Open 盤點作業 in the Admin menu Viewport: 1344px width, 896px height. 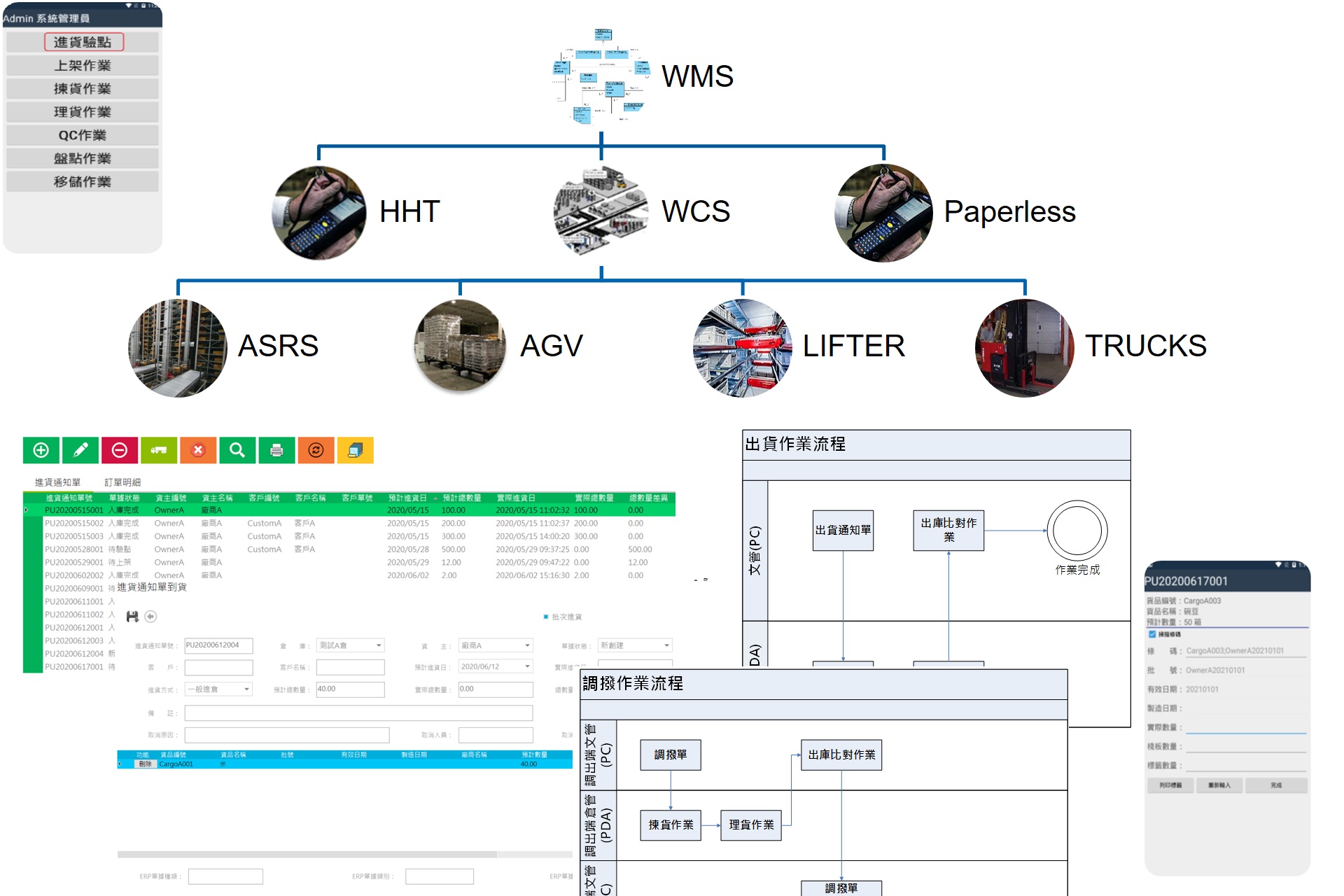click(x=83, y=158)
